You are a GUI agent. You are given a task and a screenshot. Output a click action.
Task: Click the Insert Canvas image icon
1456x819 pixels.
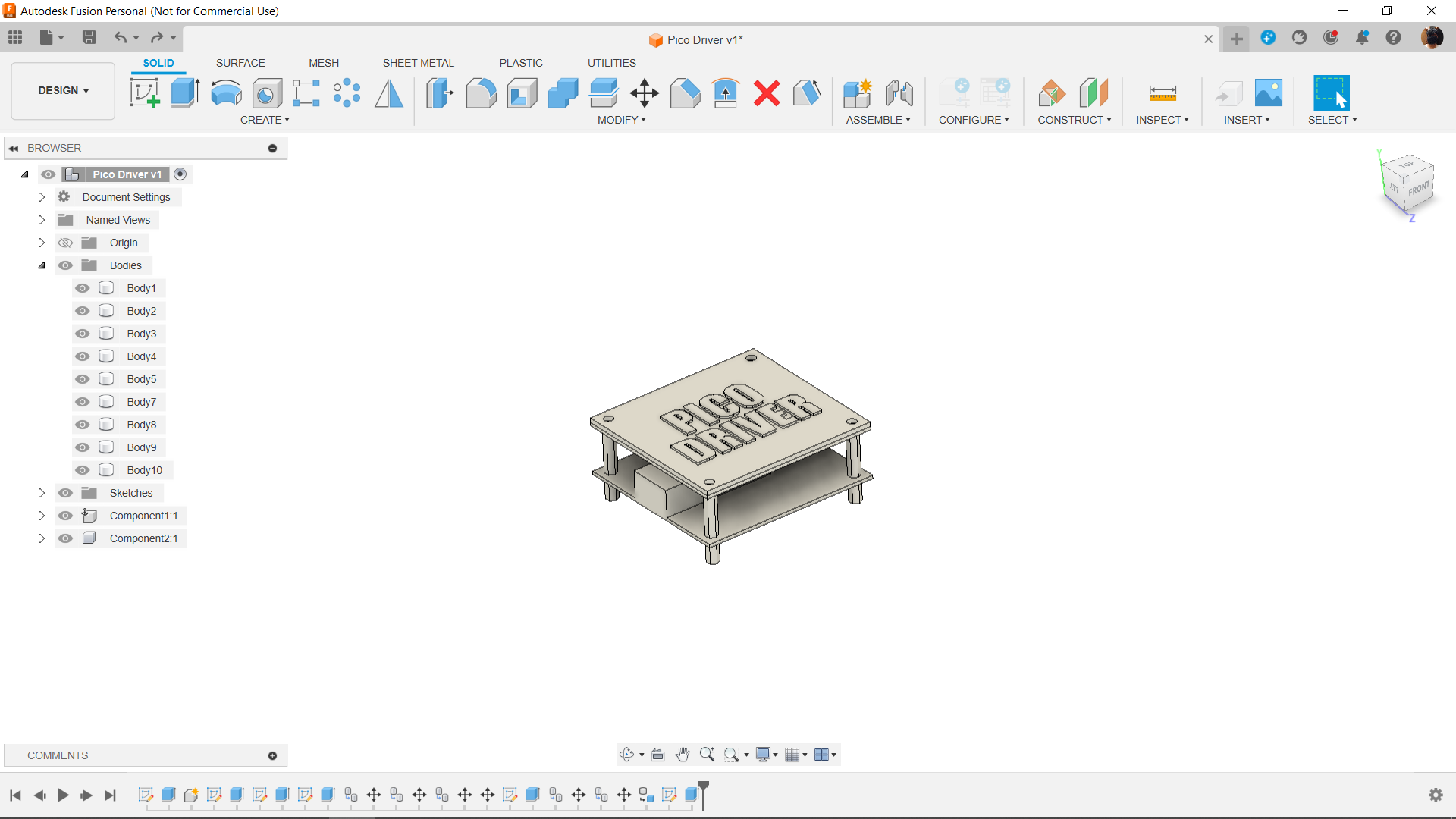[x=1268, y=93]
